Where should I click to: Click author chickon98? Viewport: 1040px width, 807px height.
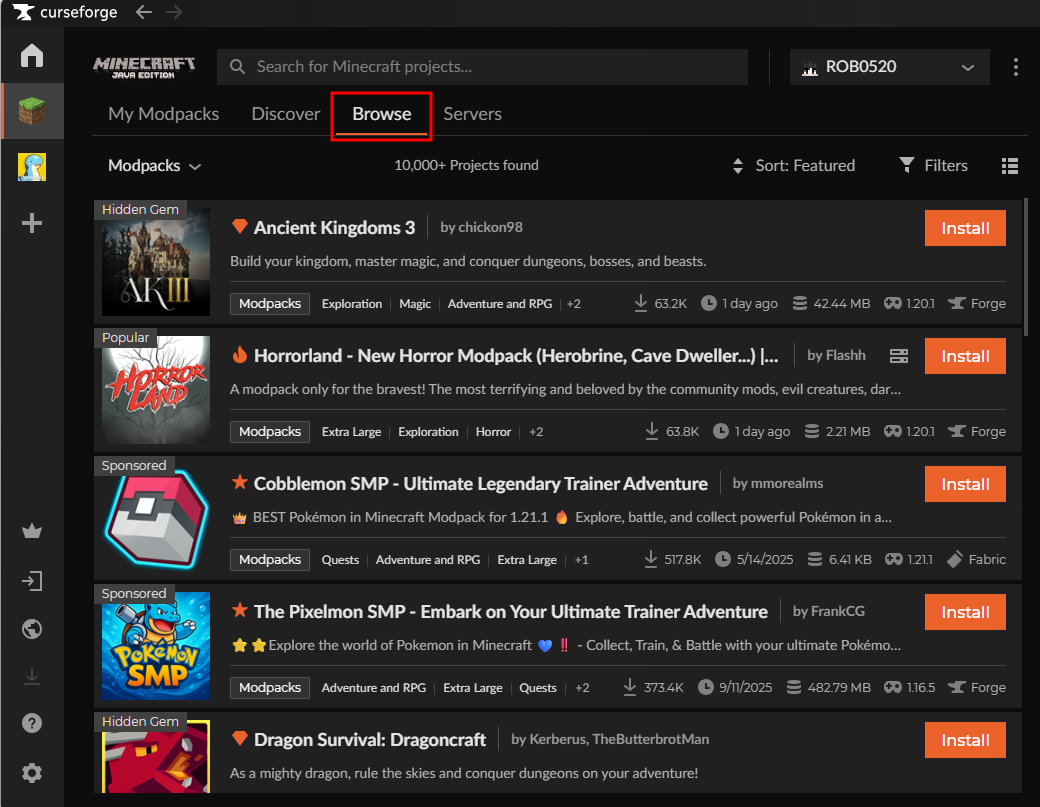(490, 227)
